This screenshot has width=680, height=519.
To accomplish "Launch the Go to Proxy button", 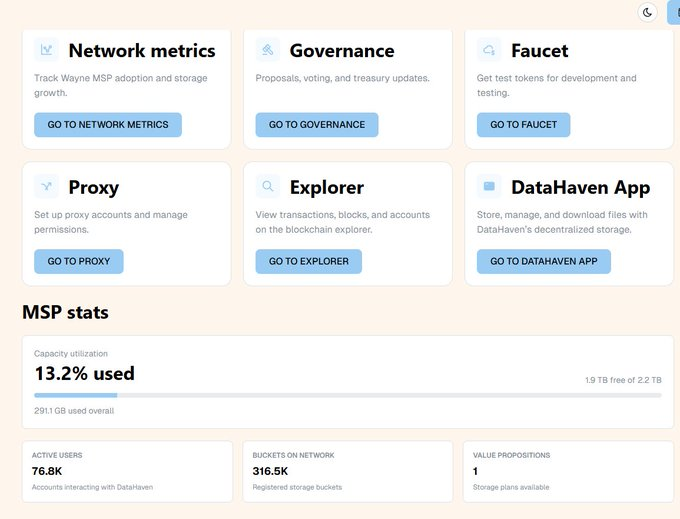I will tap(78, 261).
